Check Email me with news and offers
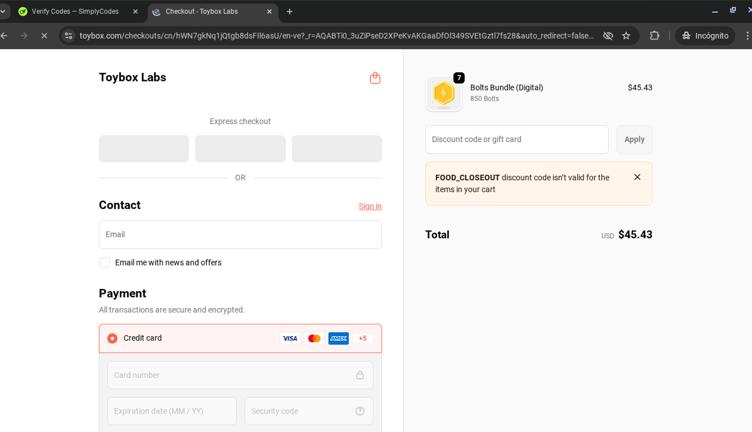The width and height of the screenshot is (752, 432). pos(105,262)
